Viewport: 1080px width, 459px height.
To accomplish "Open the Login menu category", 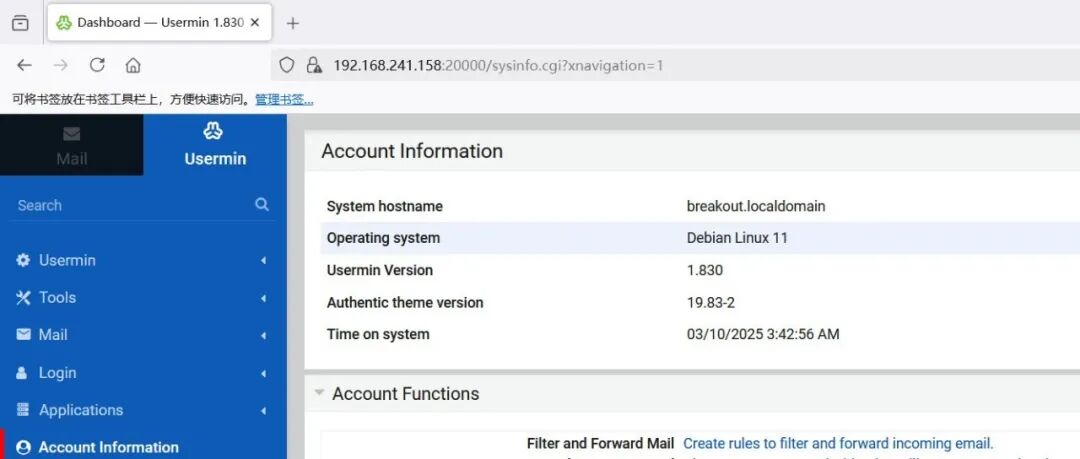I will (143, 373).
